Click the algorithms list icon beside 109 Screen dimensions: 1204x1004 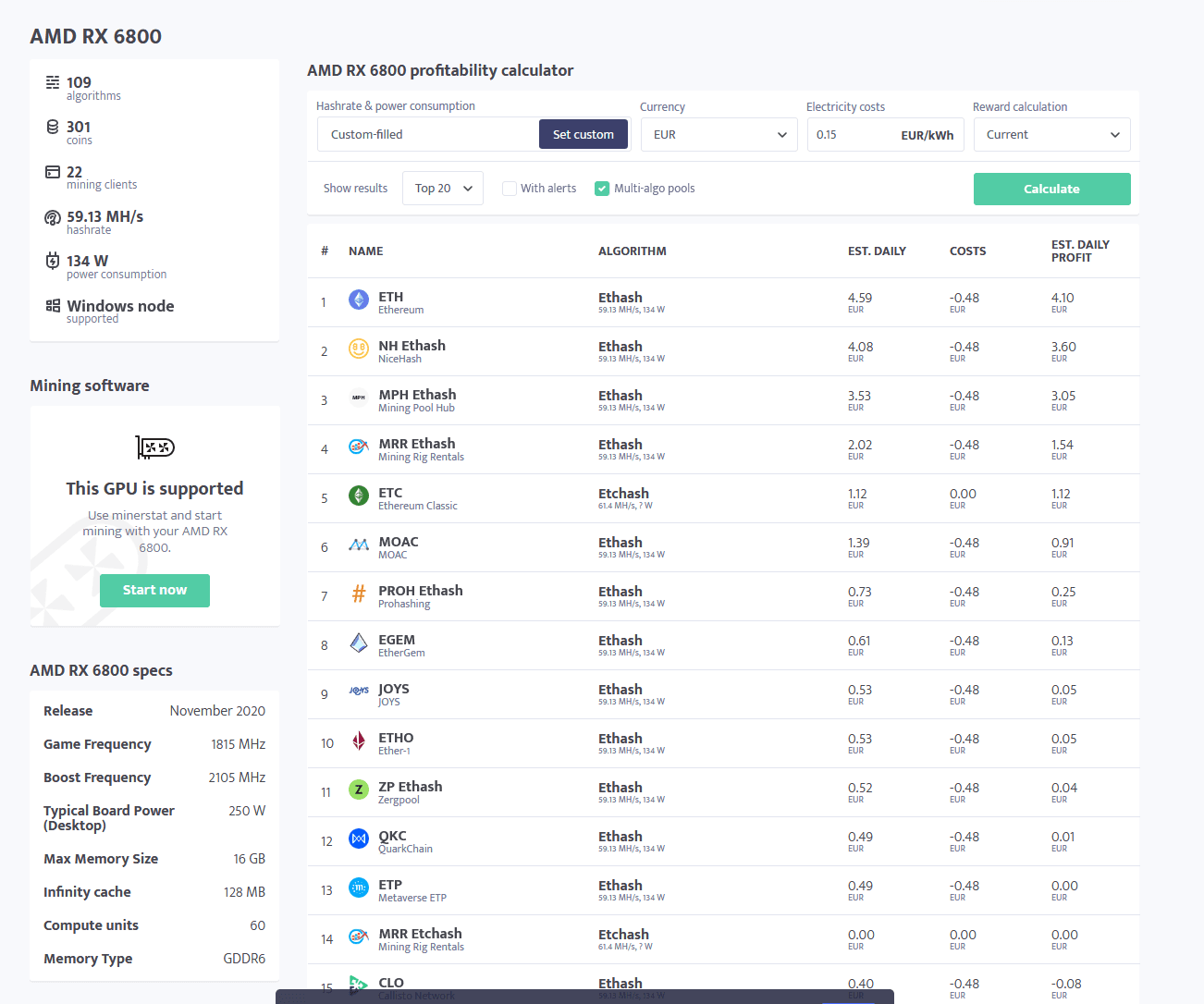coord(53,82)
